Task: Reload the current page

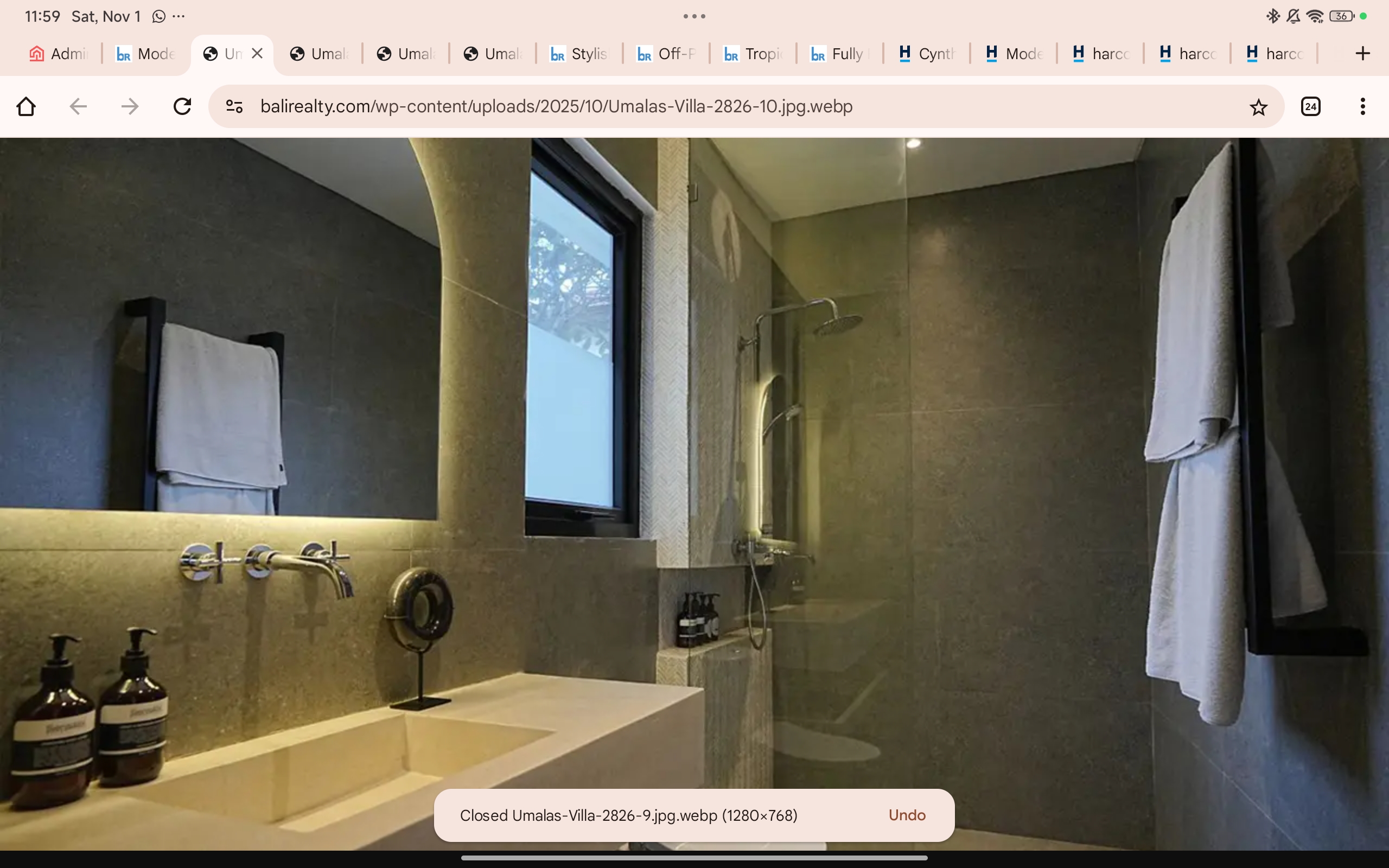Action: [x=182, y=106]
